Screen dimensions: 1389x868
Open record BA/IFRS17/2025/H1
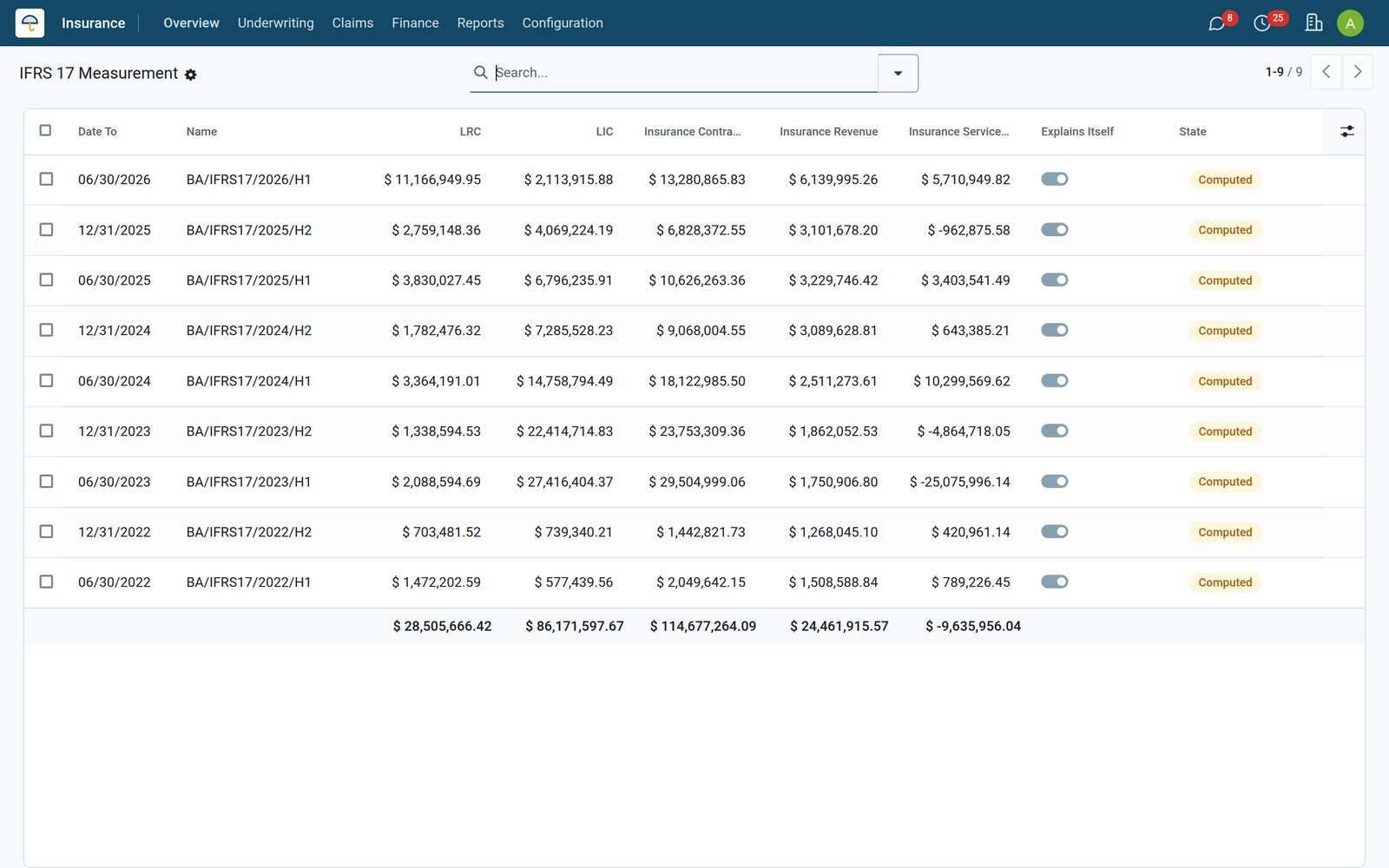point(248,280)
